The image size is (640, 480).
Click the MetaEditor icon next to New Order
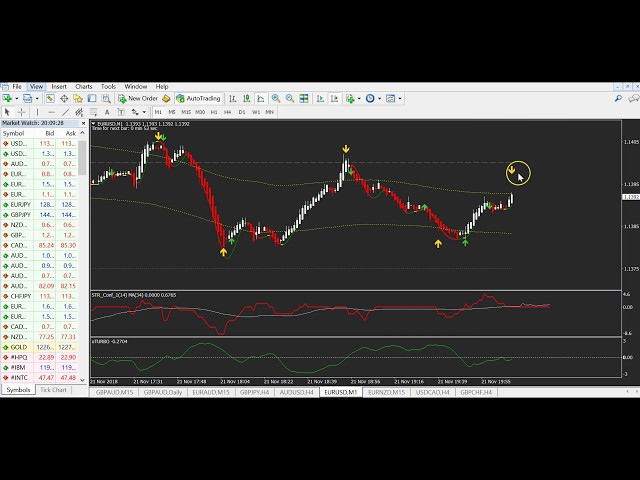(x=167, y=99)
